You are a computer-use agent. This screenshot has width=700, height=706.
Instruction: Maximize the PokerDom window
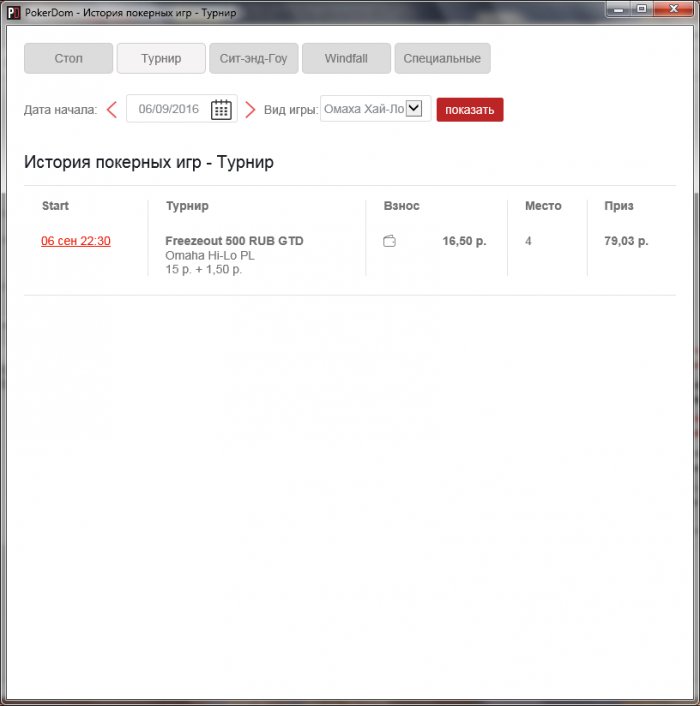click(x=641, y=9)
